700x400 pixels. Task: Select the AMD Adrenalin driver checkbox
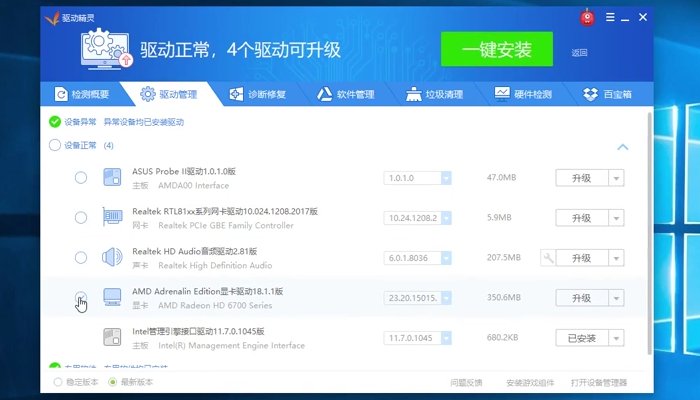pos(81,297)
